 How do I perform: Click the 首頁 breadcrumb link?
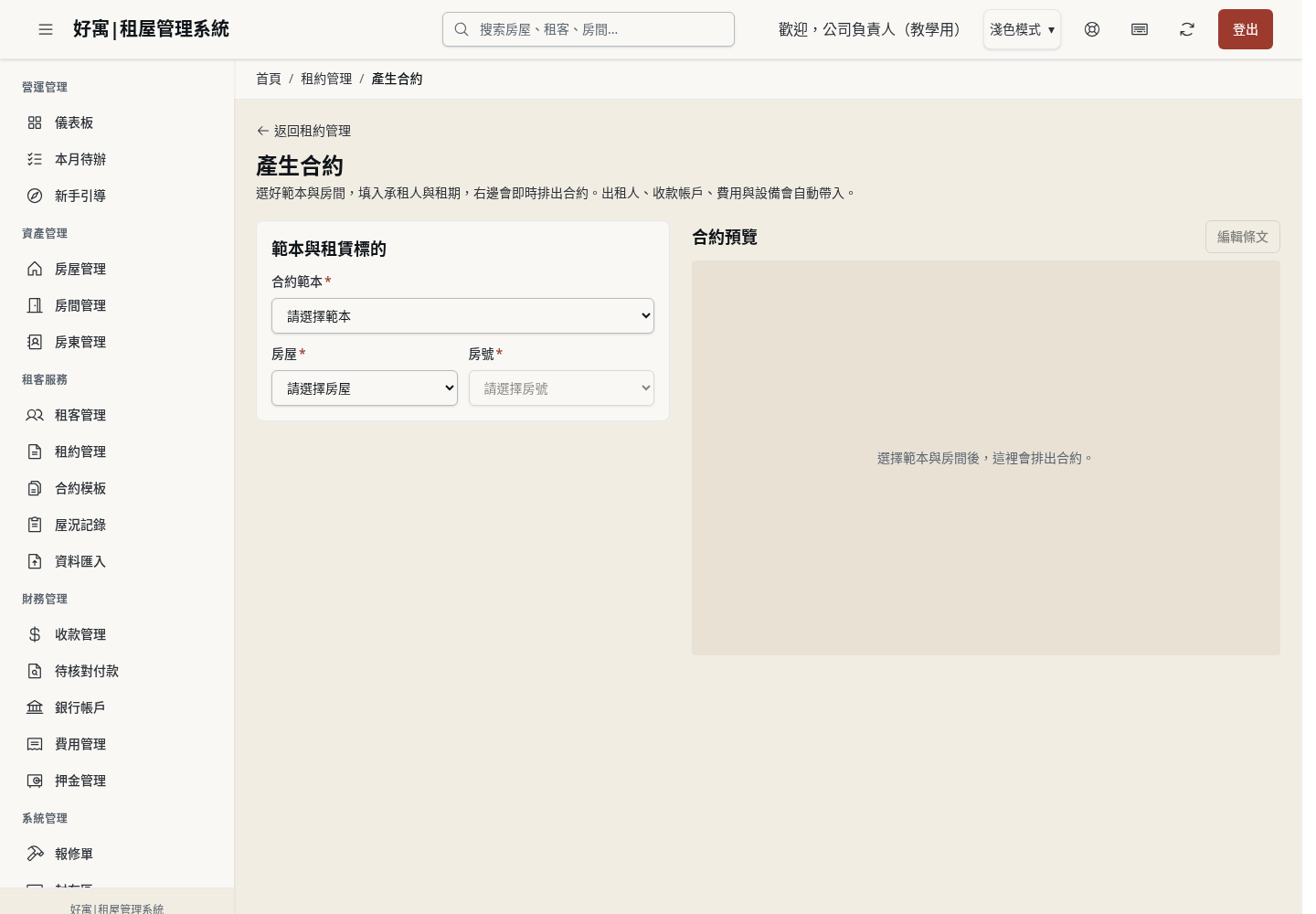point(269,79)
